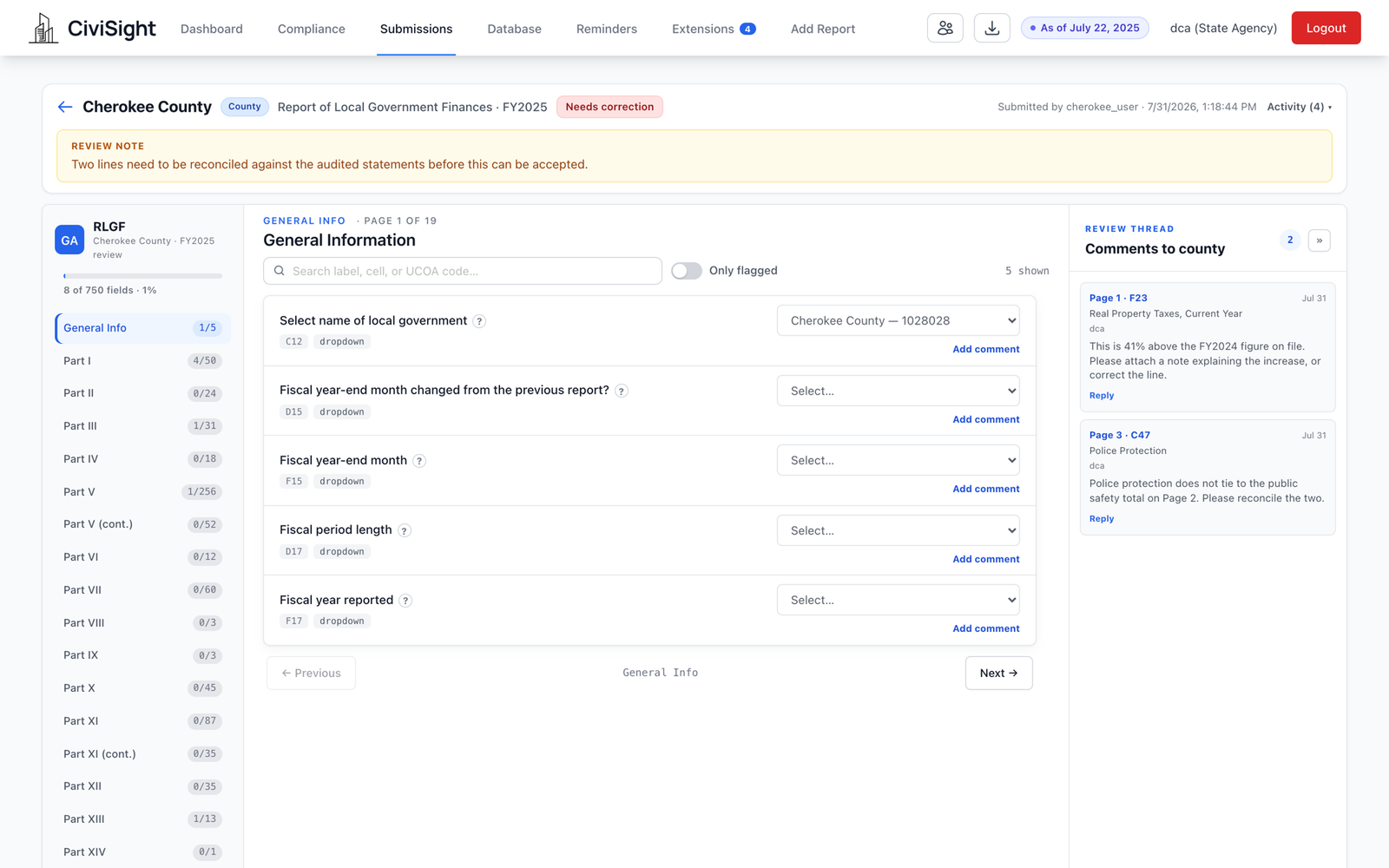Open help icon beside Fiscal period length
1389x868 pixels.
pyautogui.click(x=405, y=530)
